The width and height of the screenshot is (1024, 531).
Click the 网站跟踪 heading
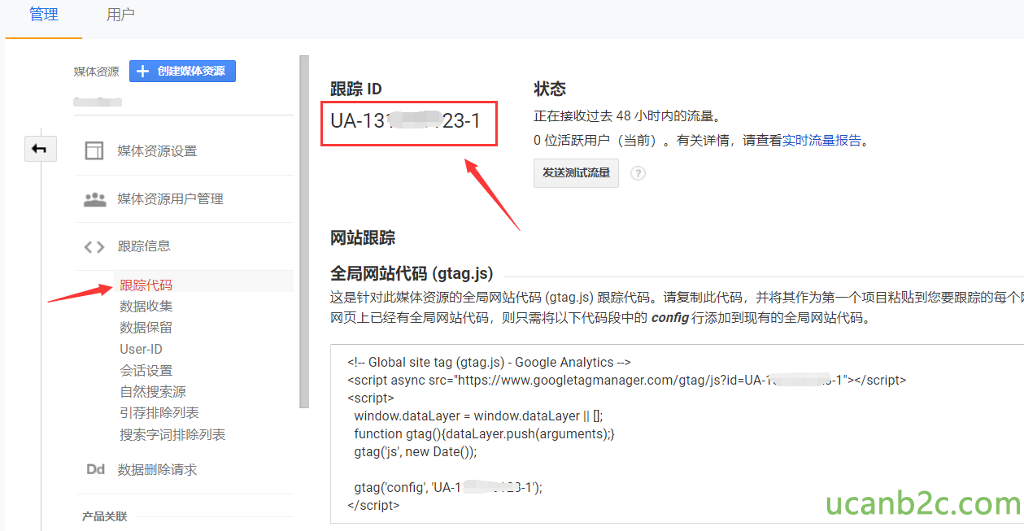[362, 238]
